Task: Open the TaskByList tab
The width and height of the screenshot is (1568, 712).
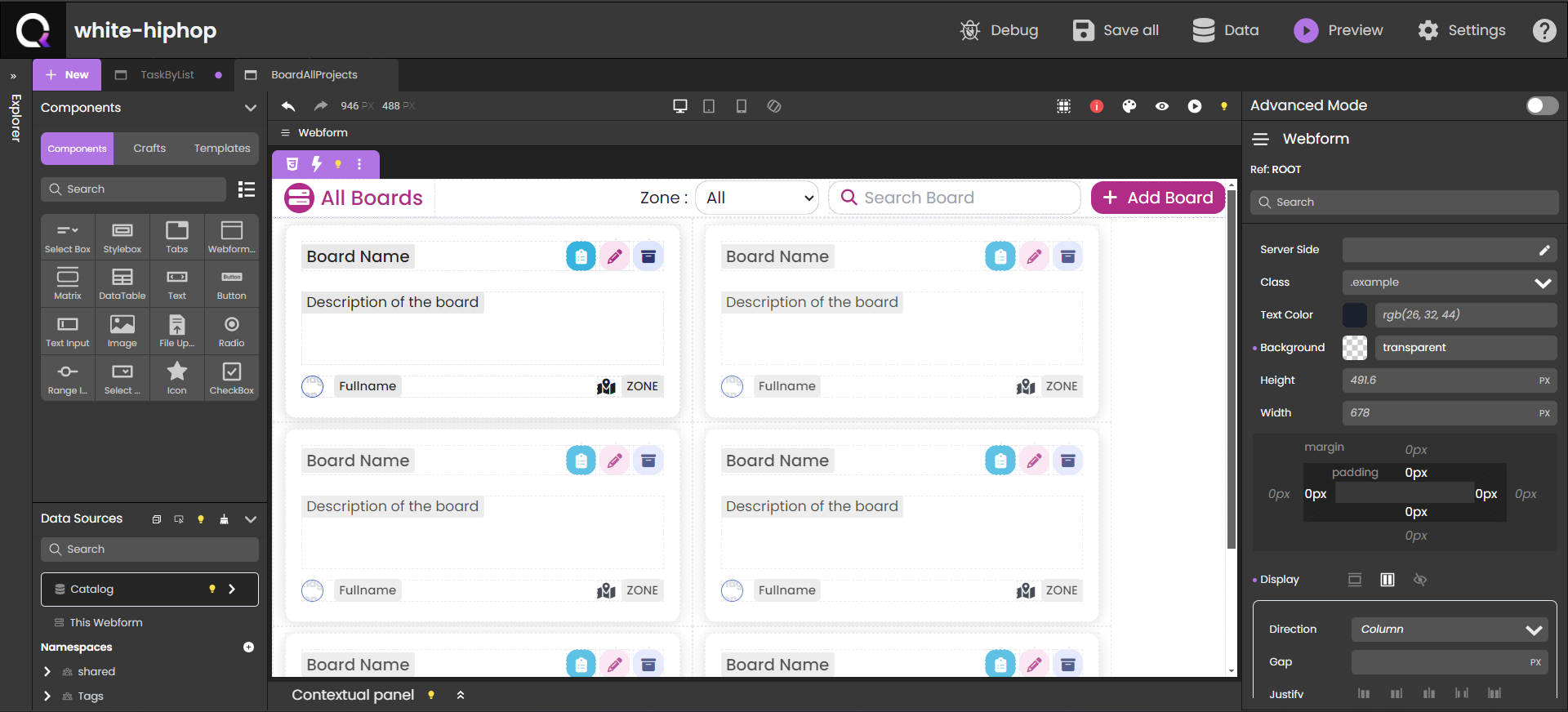Action: [167, 75]
